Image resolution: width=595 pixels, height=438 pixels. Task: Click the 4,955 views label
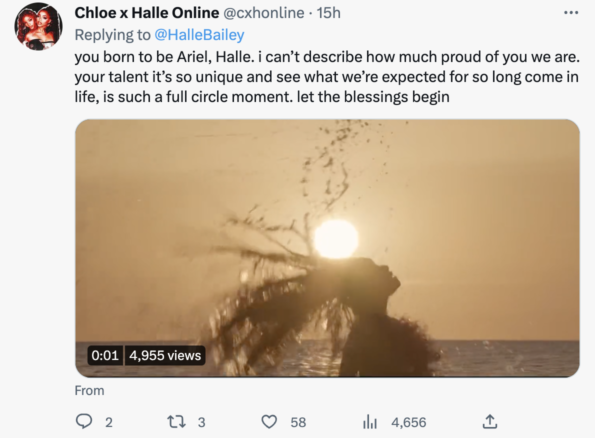click(x=165, y=355)
